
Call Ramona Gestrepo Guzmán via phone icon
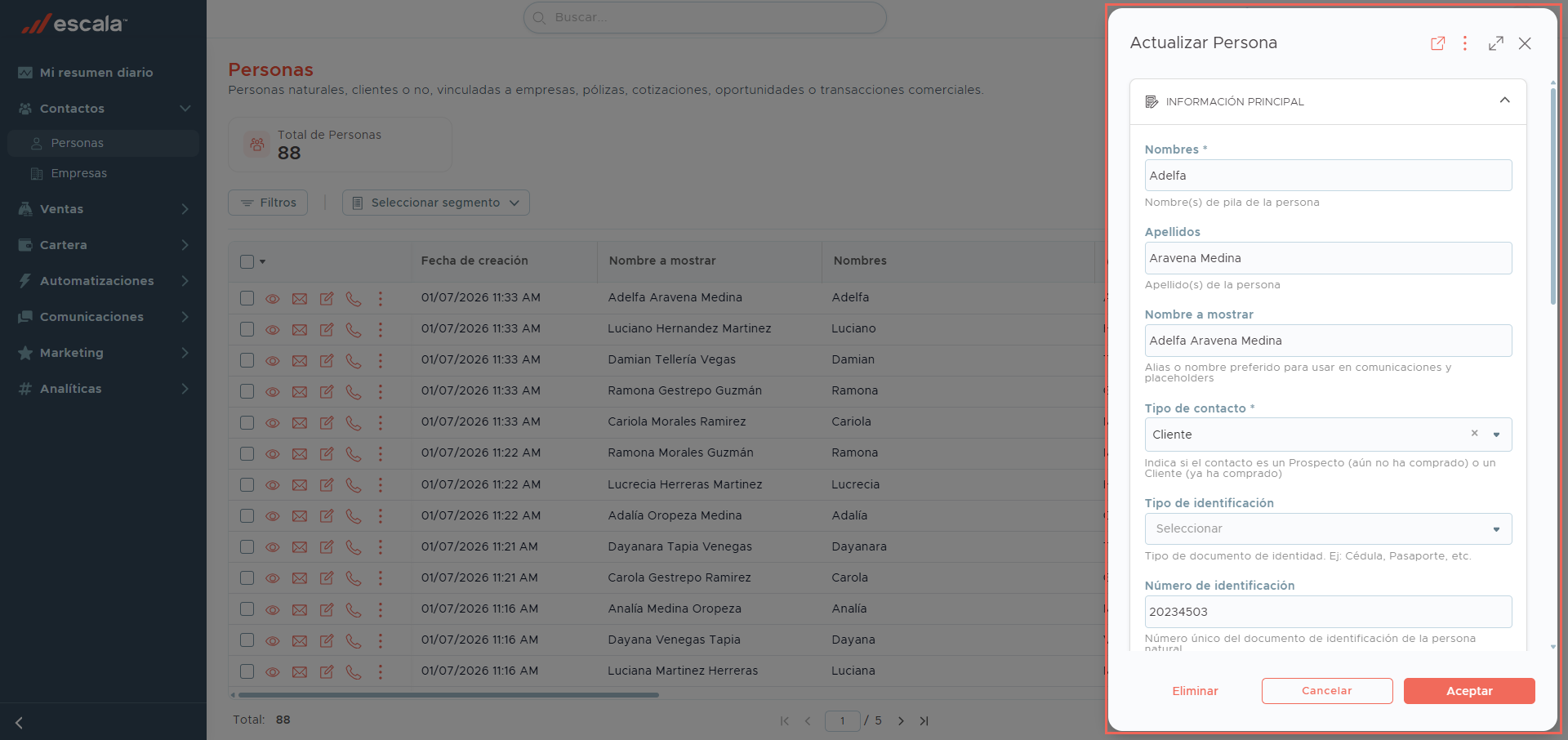[354, 392]
